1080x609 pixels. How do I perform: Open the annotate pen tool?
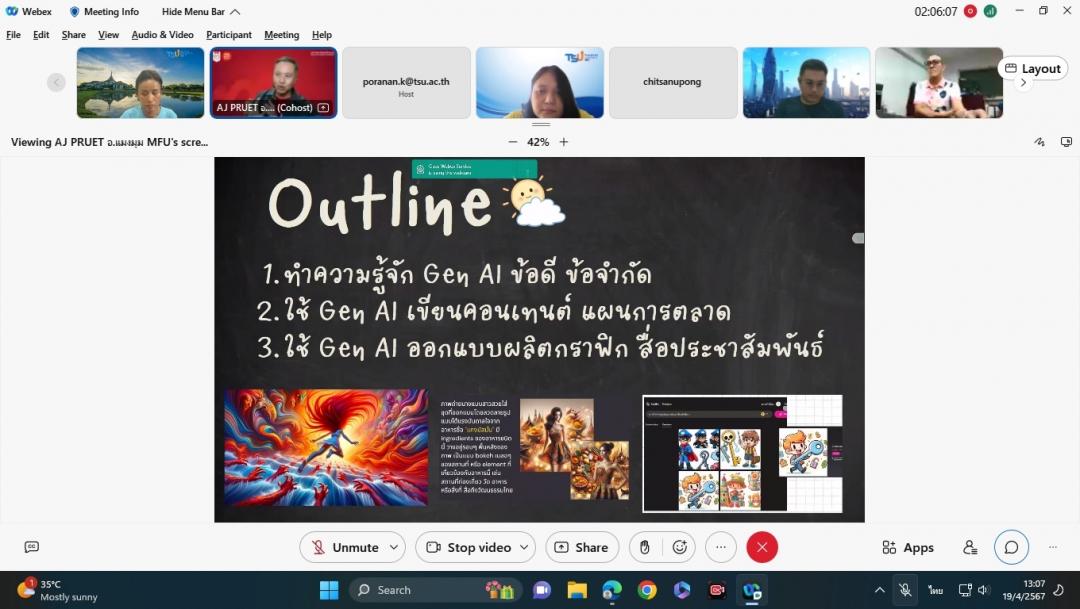click(x=1040, y=142)
